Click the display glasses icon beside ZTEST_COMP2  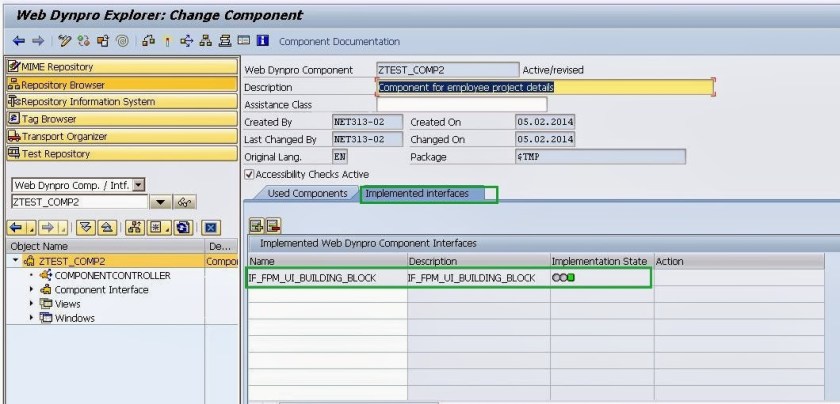[x=185, y=202]
